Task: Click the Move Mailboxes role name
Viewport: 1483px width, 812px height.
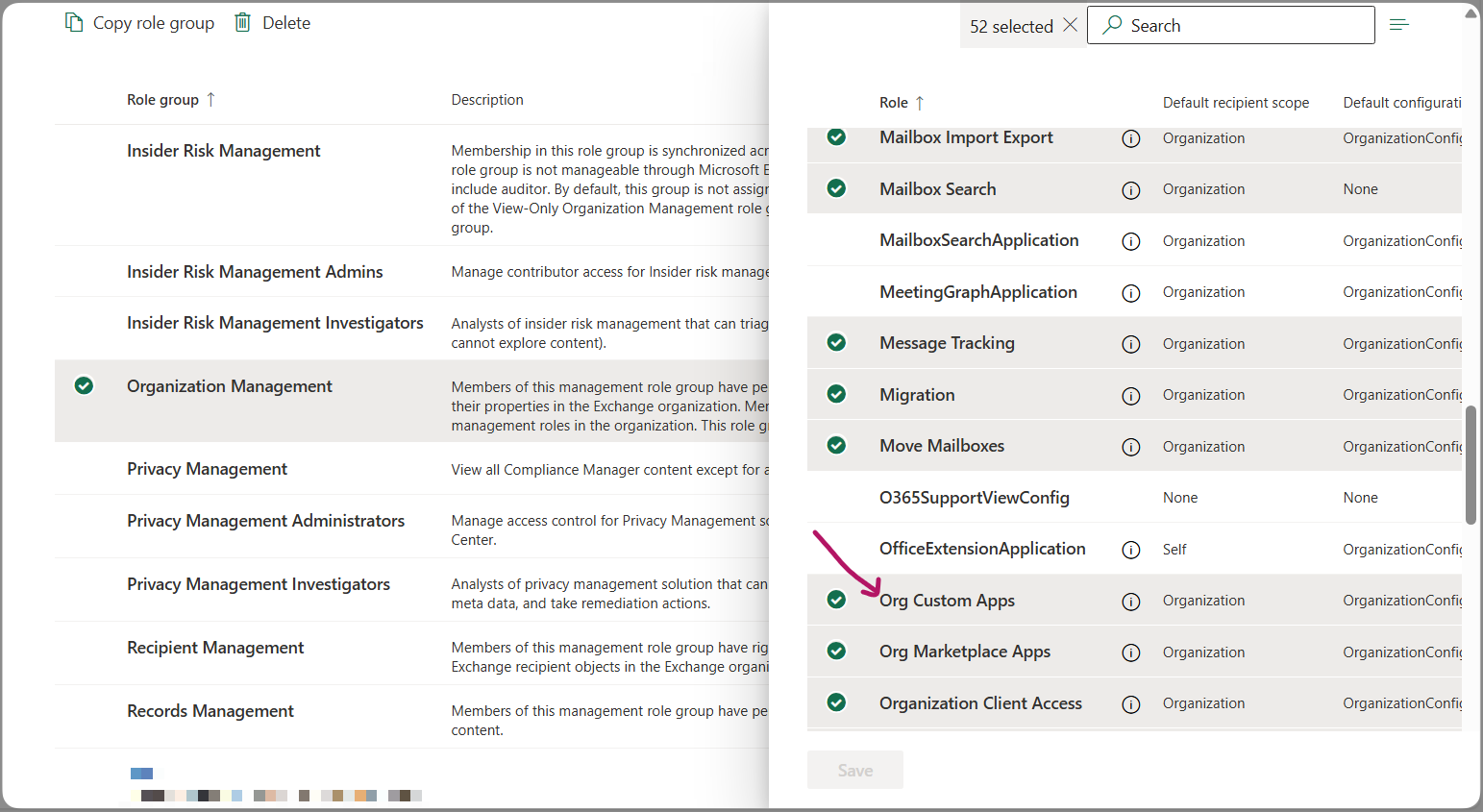Action: [942, 446]
